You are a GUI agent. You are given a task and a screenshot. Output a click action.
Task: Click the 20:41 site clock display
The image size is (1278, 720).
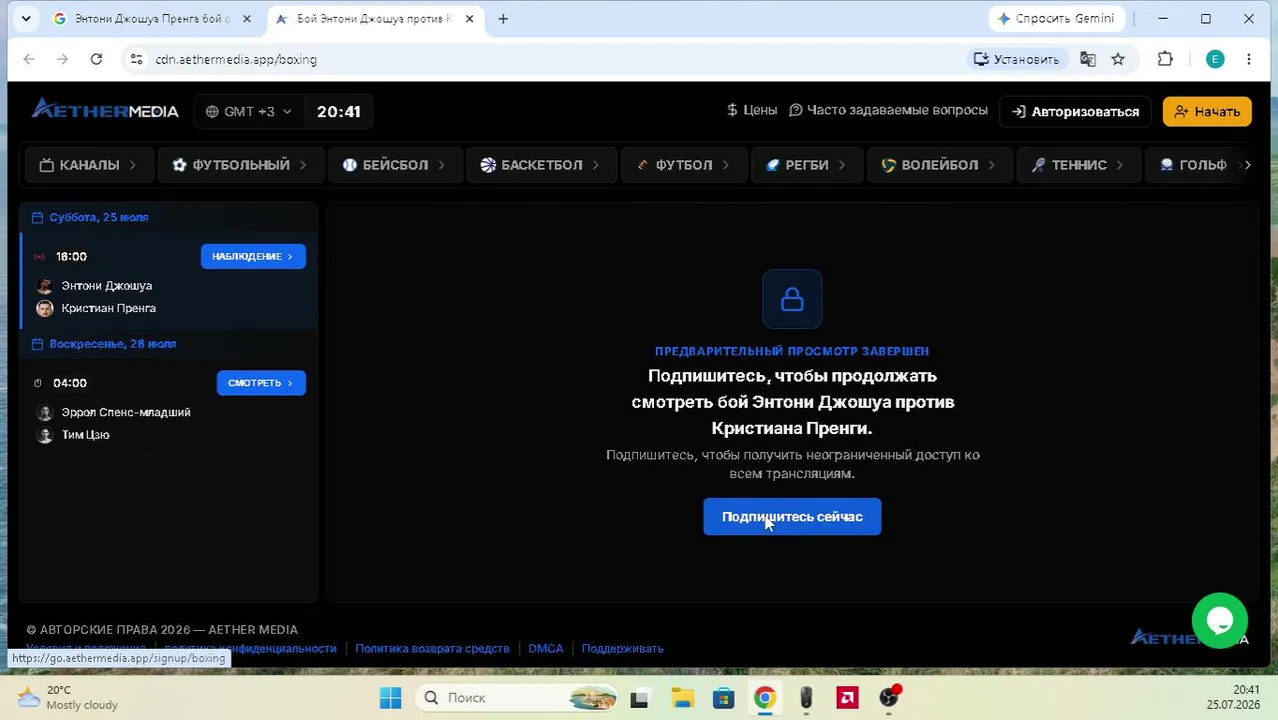pyautogui.click(x=338, y=111)
